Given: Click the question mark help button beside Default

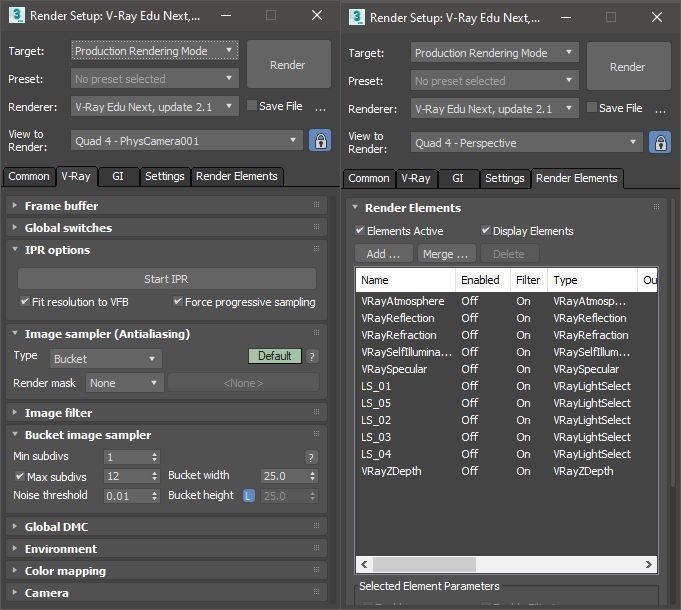Looking at the screenshot, I should 312,356.
